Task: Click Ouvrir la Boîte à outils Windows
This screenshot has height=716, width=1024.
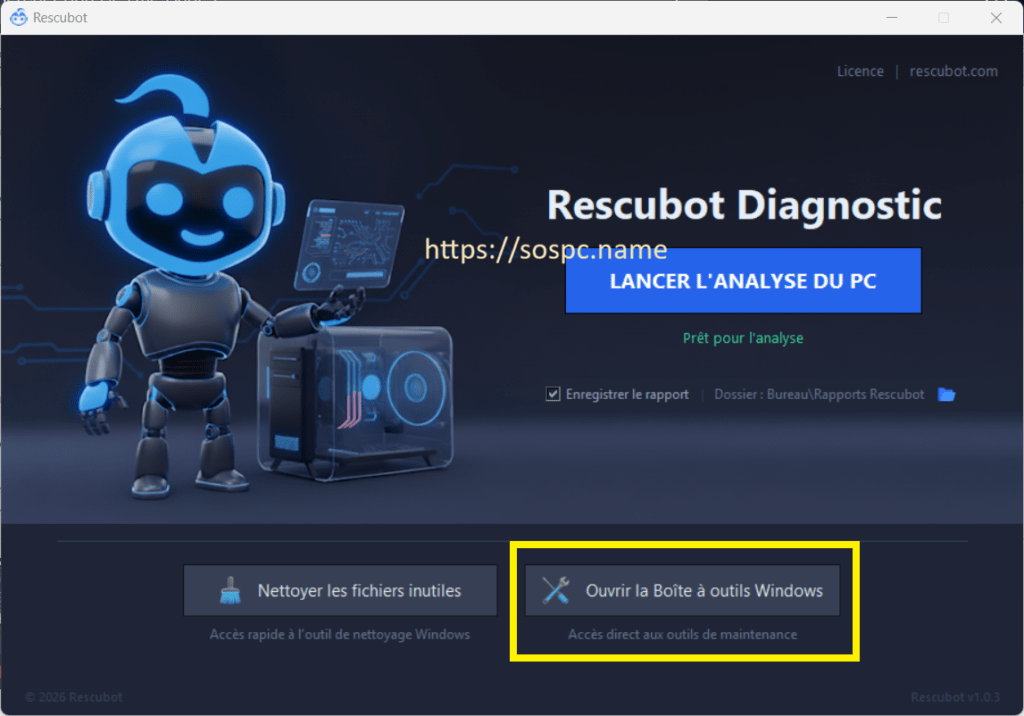Action: click(682, 591)
